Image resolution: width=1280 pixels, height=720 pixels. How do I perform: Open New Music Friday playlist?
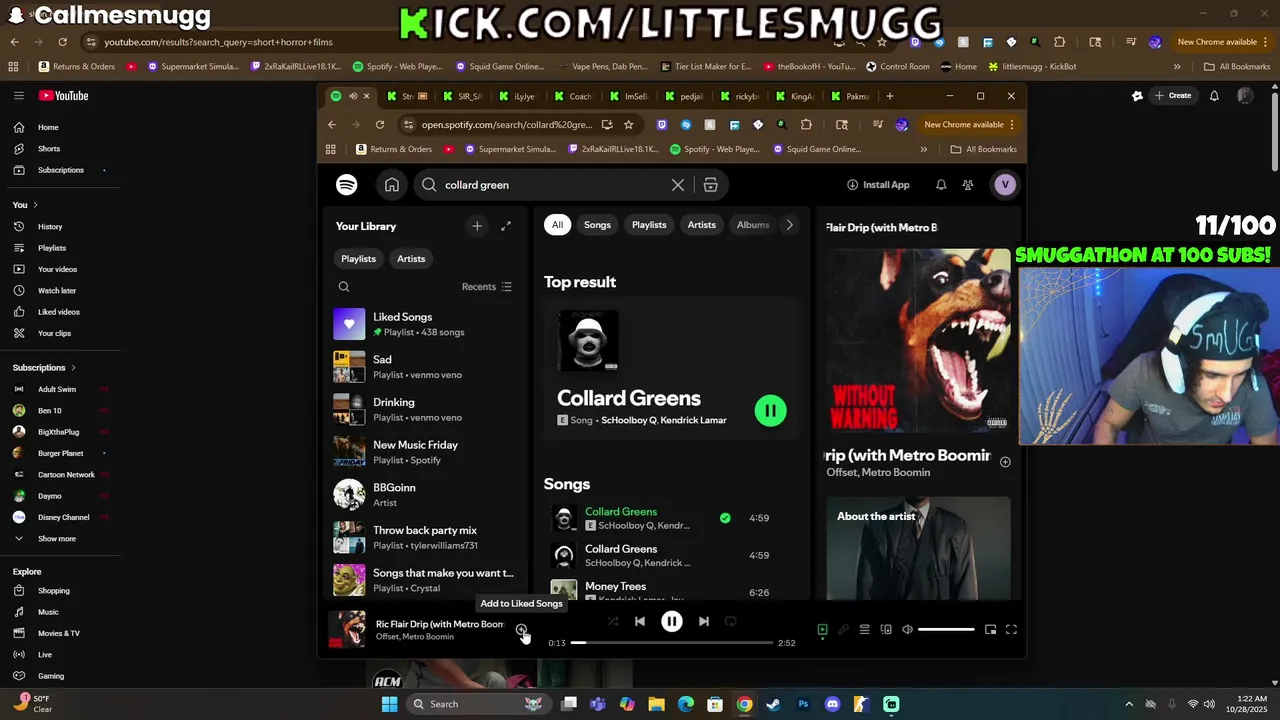coord(424,452)
